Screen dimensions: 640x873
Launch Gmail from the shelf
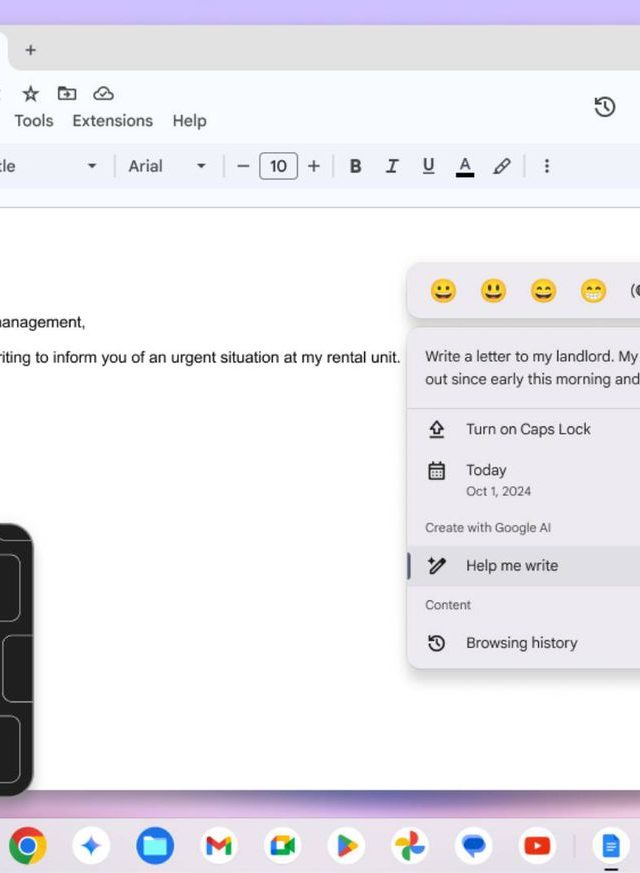pyautogui.click(x=219, y=846)
